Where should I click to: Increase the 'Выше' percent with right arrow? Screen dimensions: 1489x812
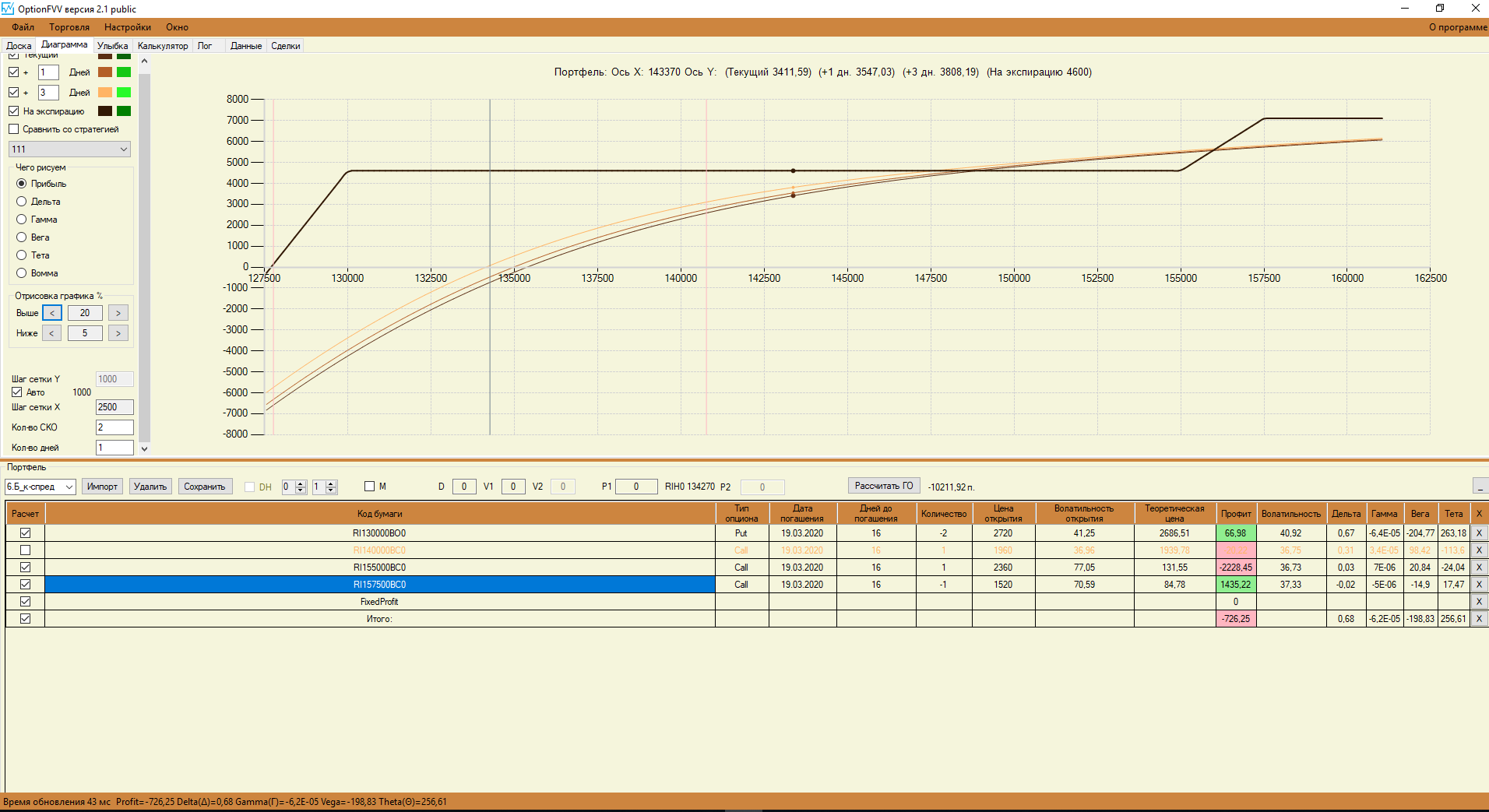tap(118, 313)
